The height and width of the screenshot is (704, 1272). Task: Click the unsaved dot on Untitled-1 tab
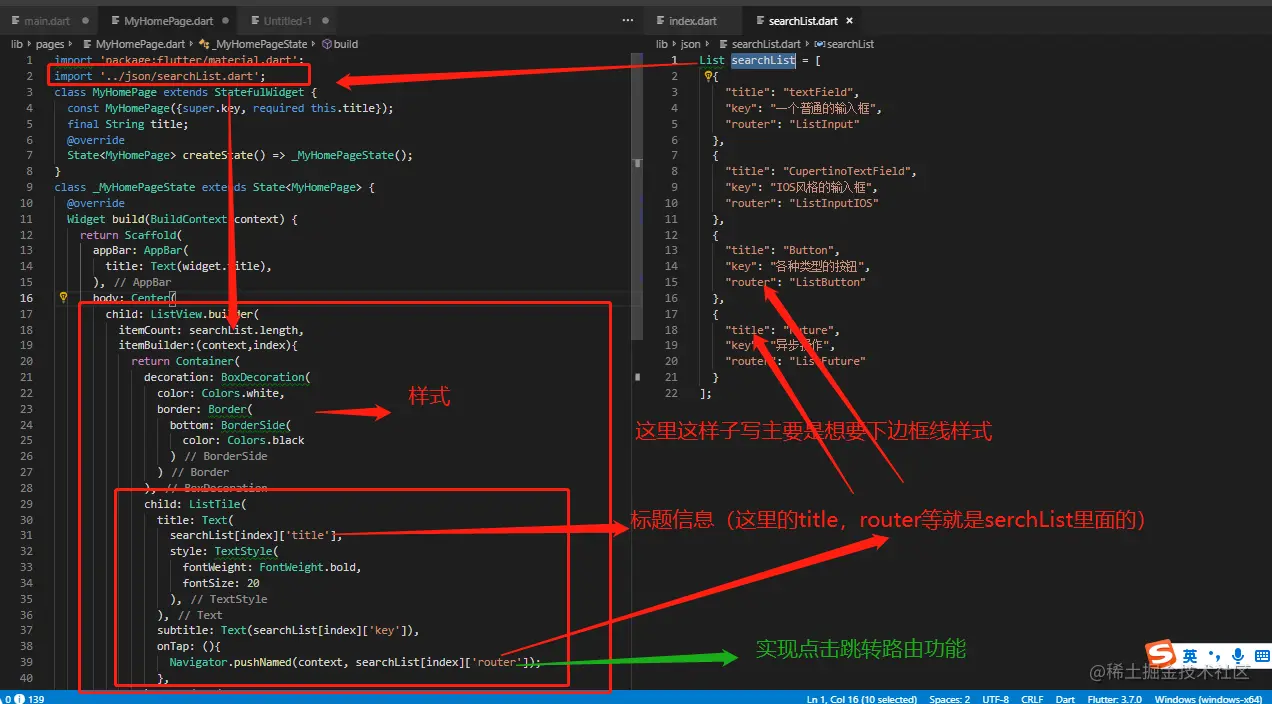click(326, 20)
